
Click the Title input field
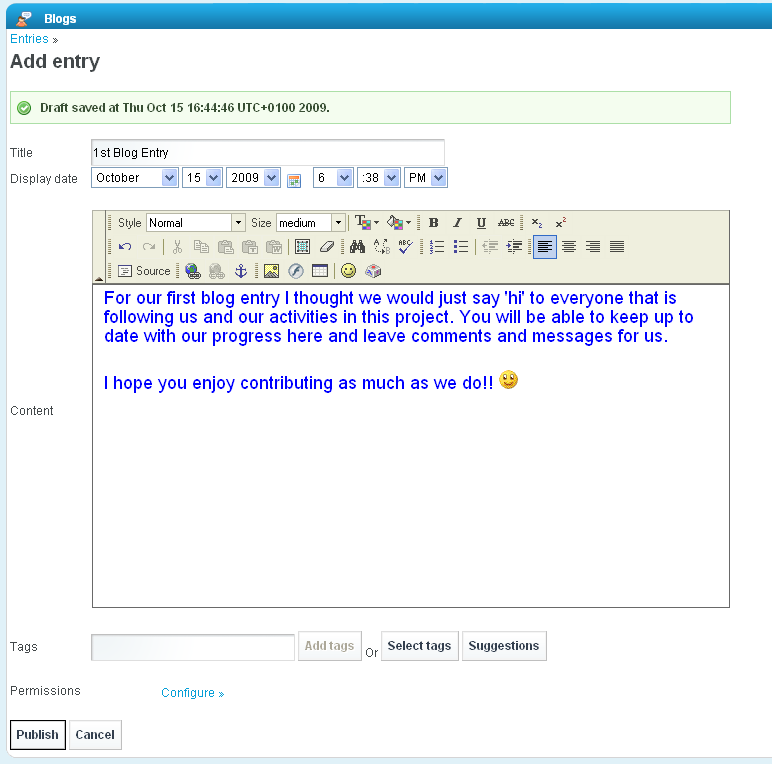(268, 153)
